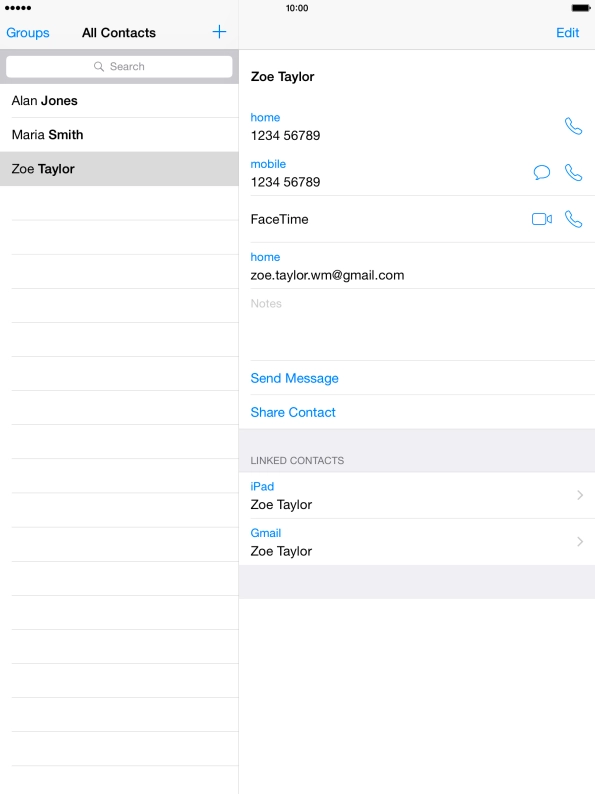Tap the plus icon to add contact
The height and width of the screenshot is (794, 595).
coord(219,32)
